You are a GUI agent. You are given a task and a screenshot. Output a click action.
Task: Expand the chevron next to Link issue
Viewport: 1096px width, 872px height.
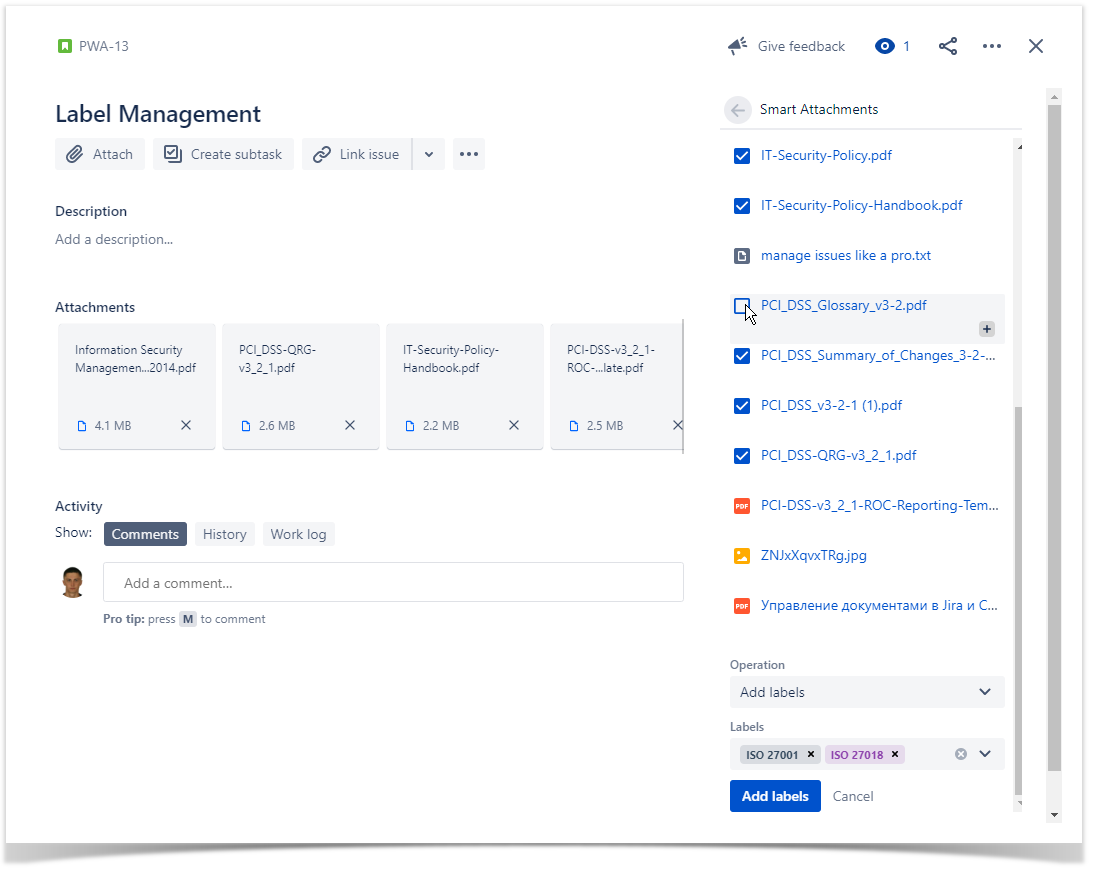pos(429,154)
